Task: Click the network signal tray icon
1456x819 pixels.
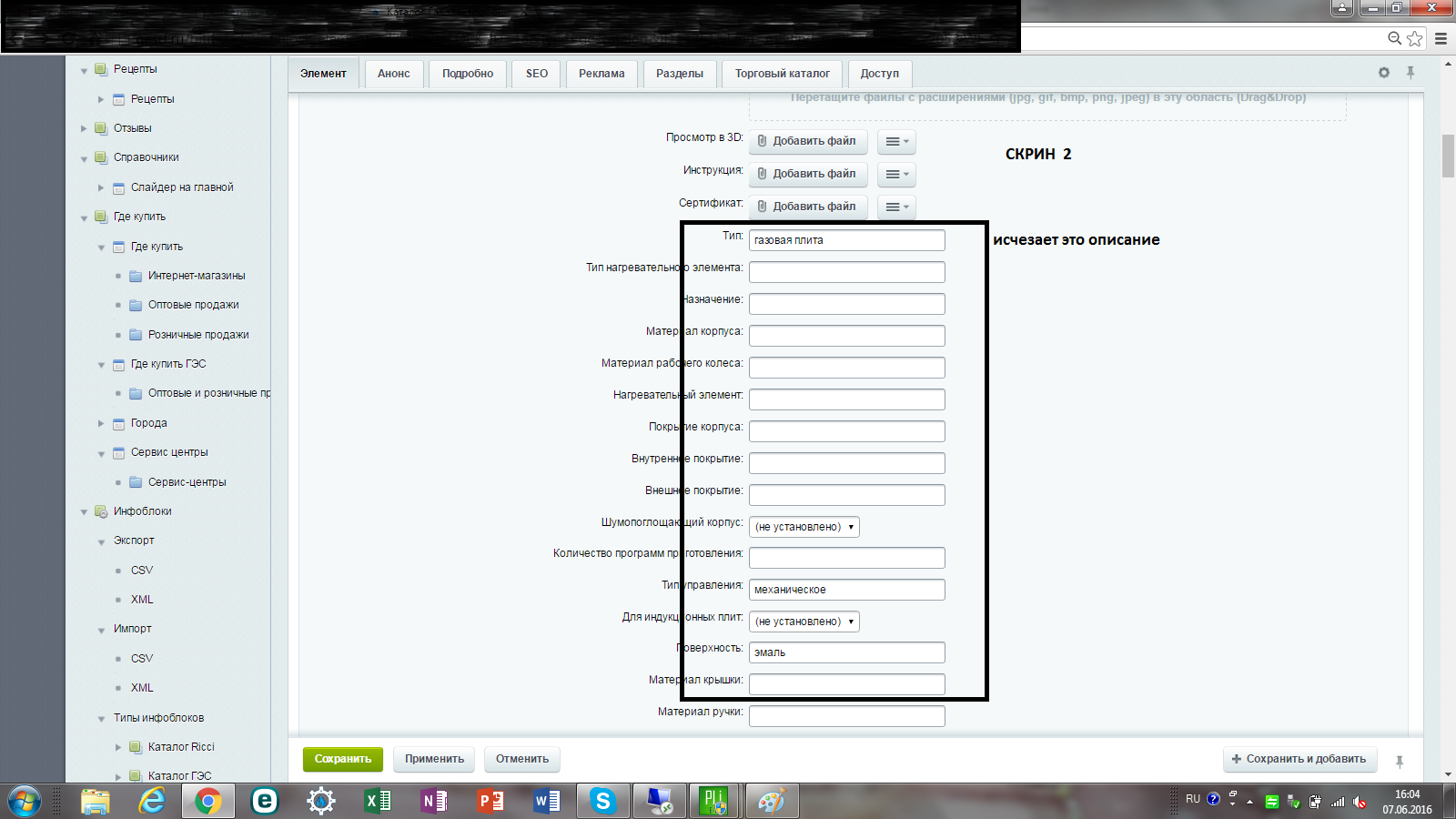Action: 1338,802
